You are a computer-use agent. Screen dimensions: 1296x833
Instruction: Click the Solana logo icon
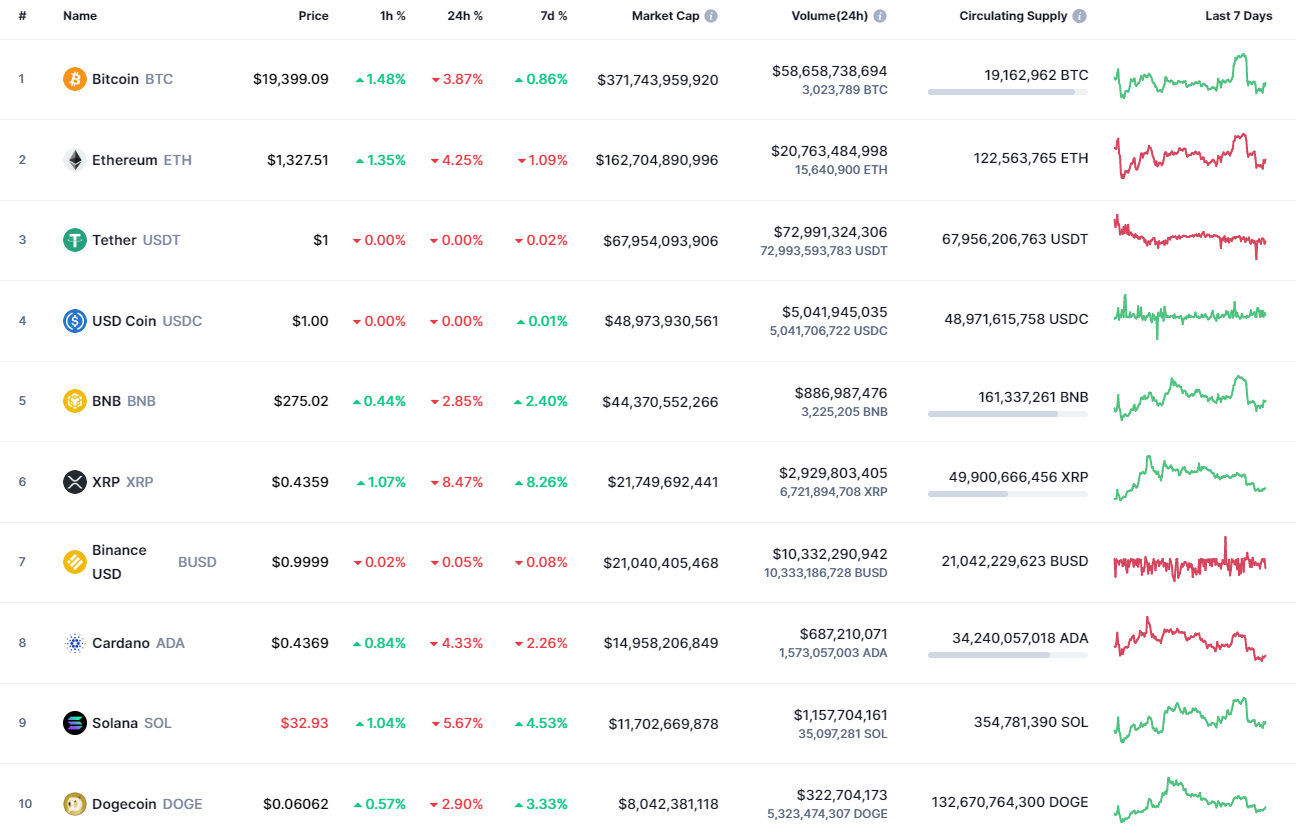pos(75,723)
